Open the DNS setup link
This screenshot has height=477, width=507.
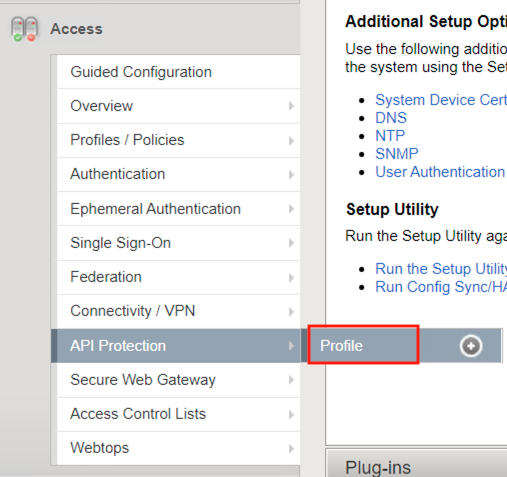(x=391, y=118)
